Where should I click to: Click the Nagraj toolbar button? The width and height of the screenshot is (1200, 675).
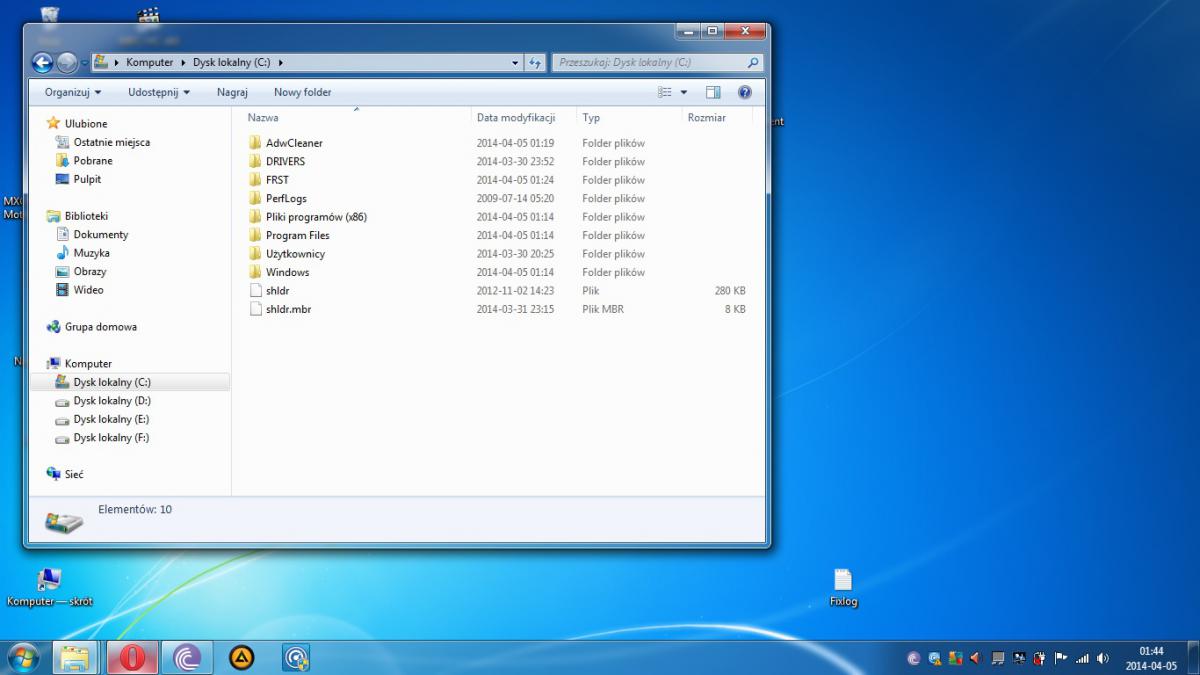(x=232, y=92)
